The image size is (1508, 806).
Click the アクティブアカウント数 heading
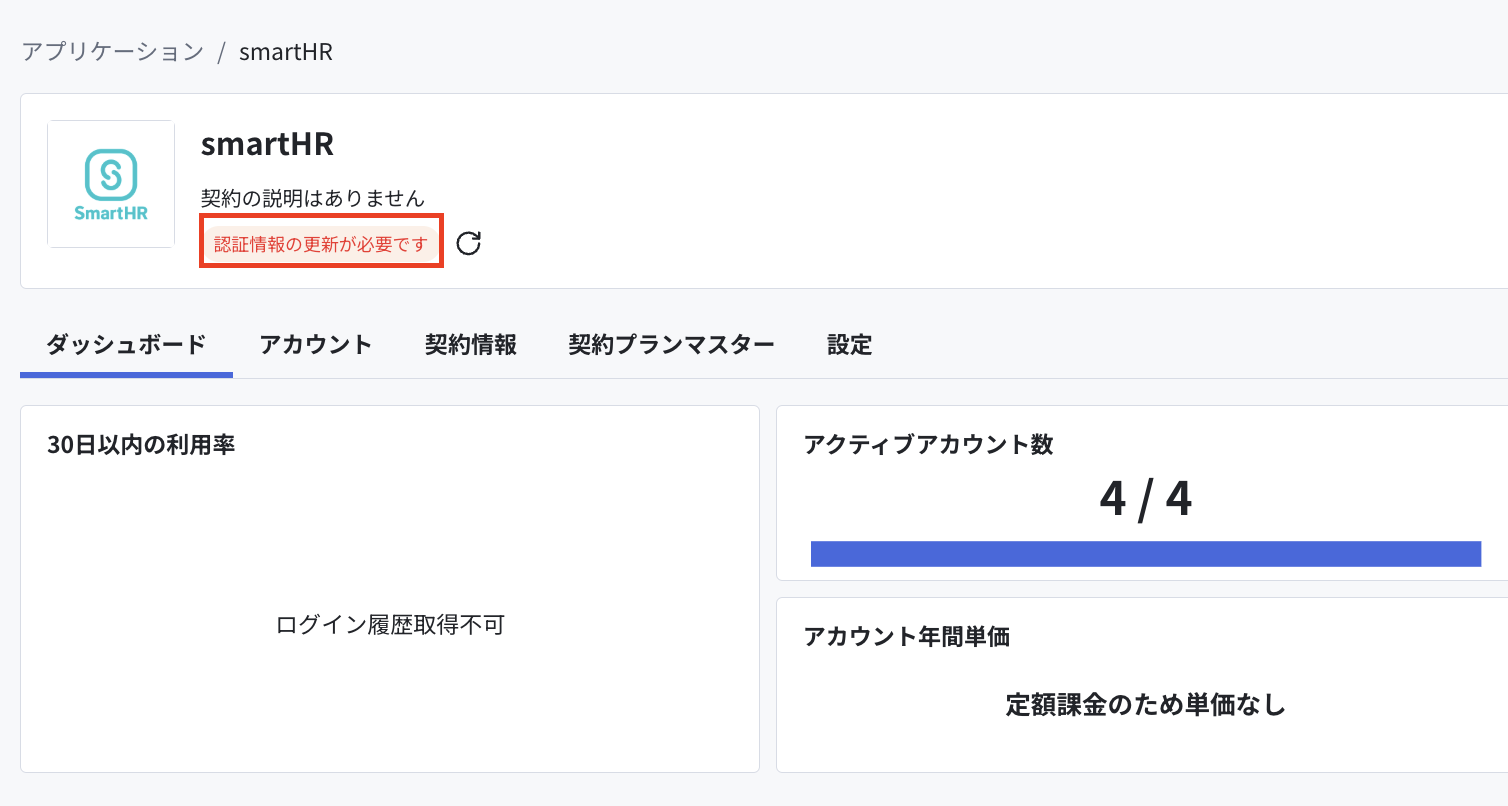tap(929, 445)
